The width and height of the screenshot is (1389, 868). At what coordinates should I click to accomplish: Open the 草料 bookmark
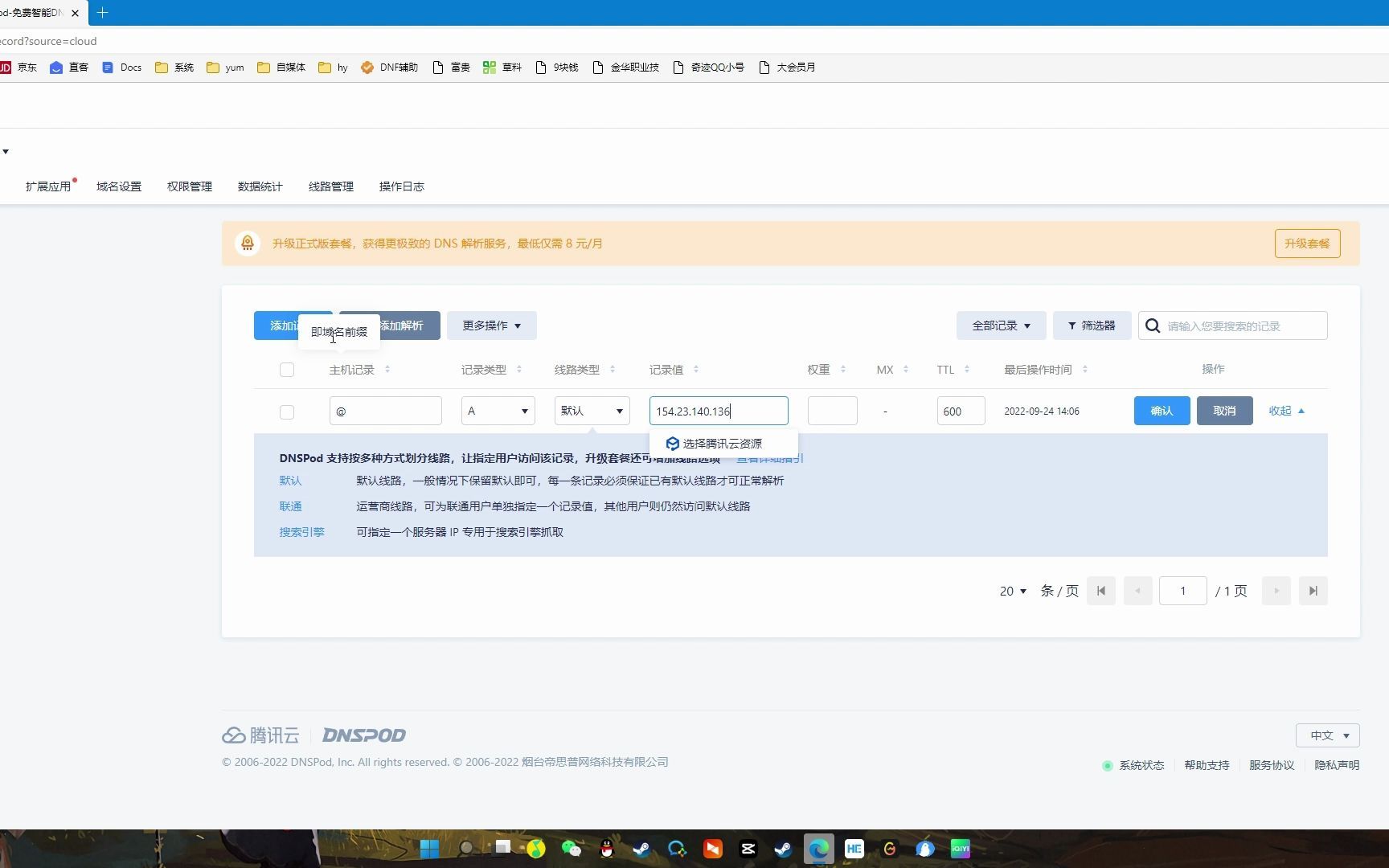coord(503,68)
